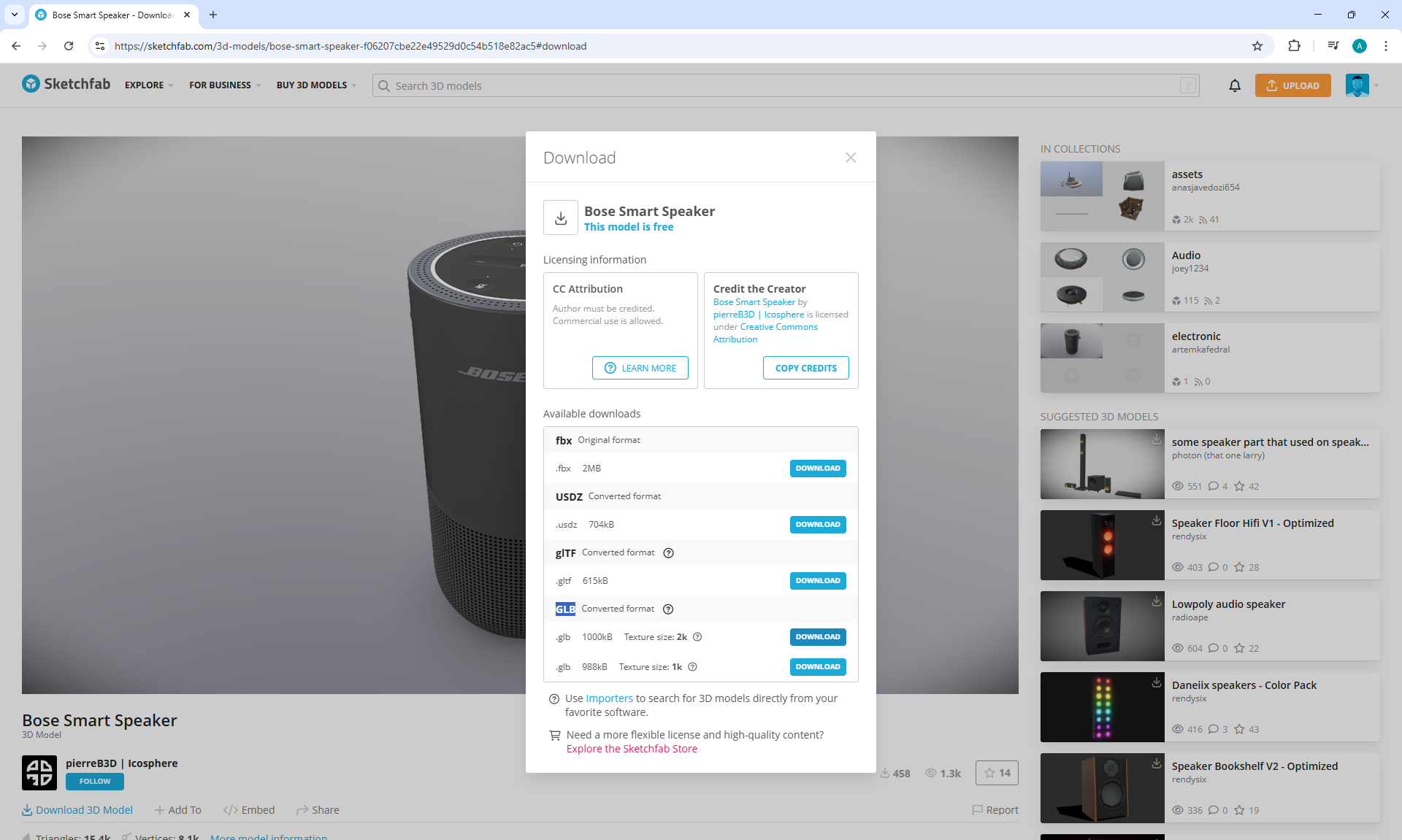Click the notifications bell icon
This screenshot has width=1402, height=840.
pyautogui.click(x=1235, y=85)
